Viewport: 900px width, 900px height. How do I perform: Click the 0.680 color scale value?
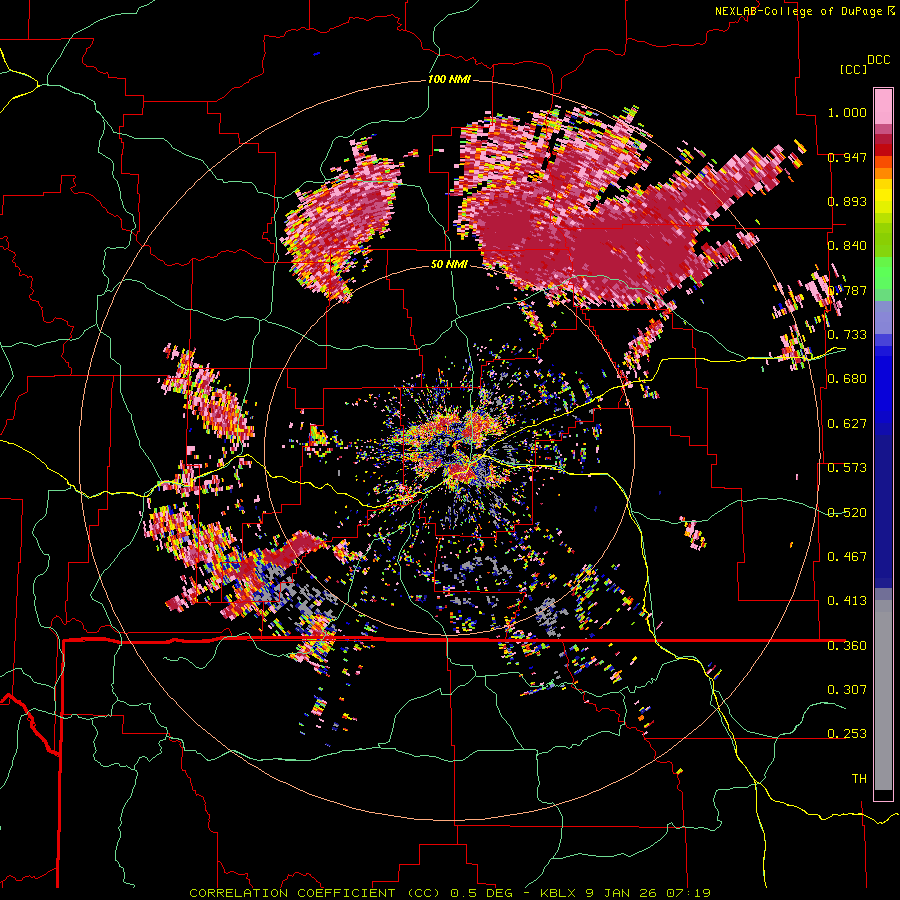[x=847, y=379]
